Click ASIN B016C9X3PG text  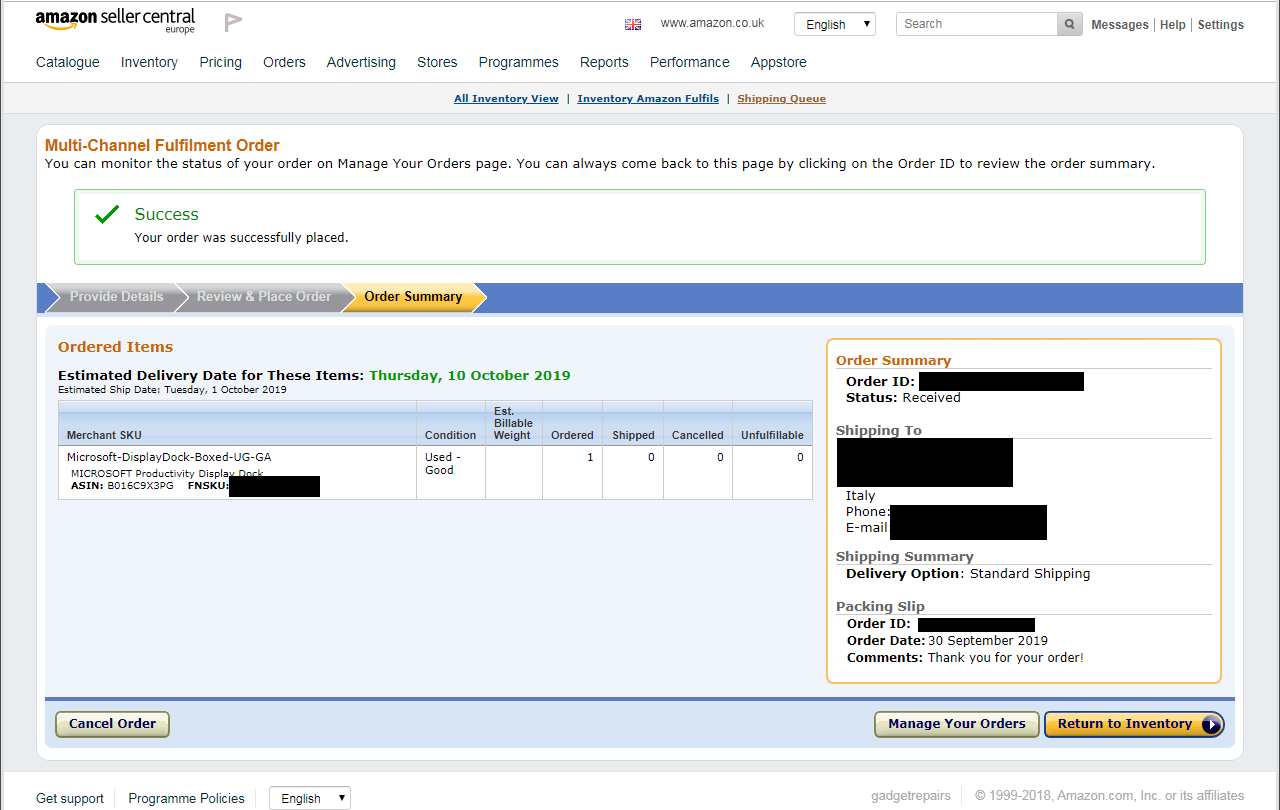click(122, 486)
